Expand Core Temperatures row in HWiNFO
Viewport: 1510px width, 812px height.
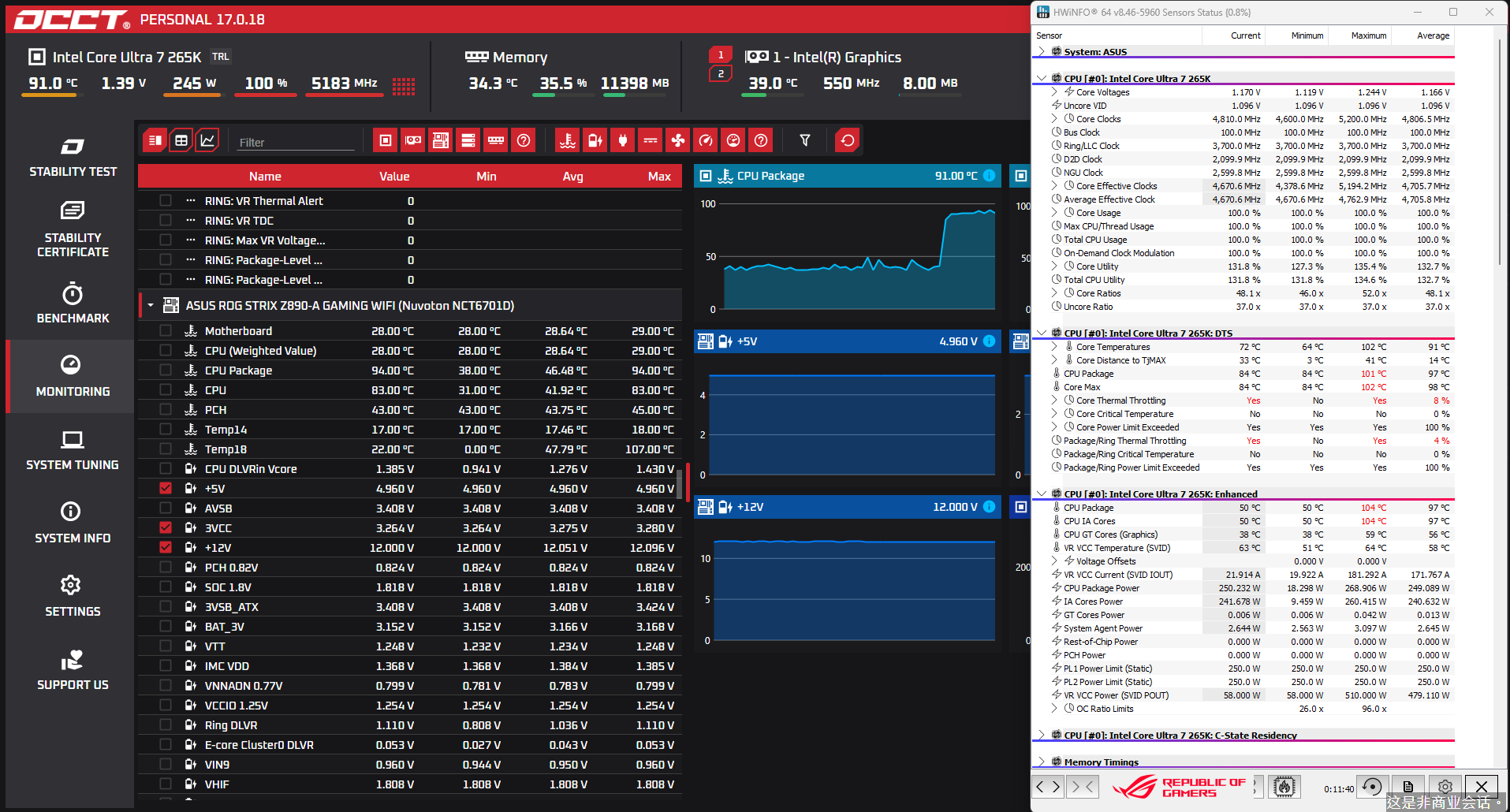tap(1055, 347)
